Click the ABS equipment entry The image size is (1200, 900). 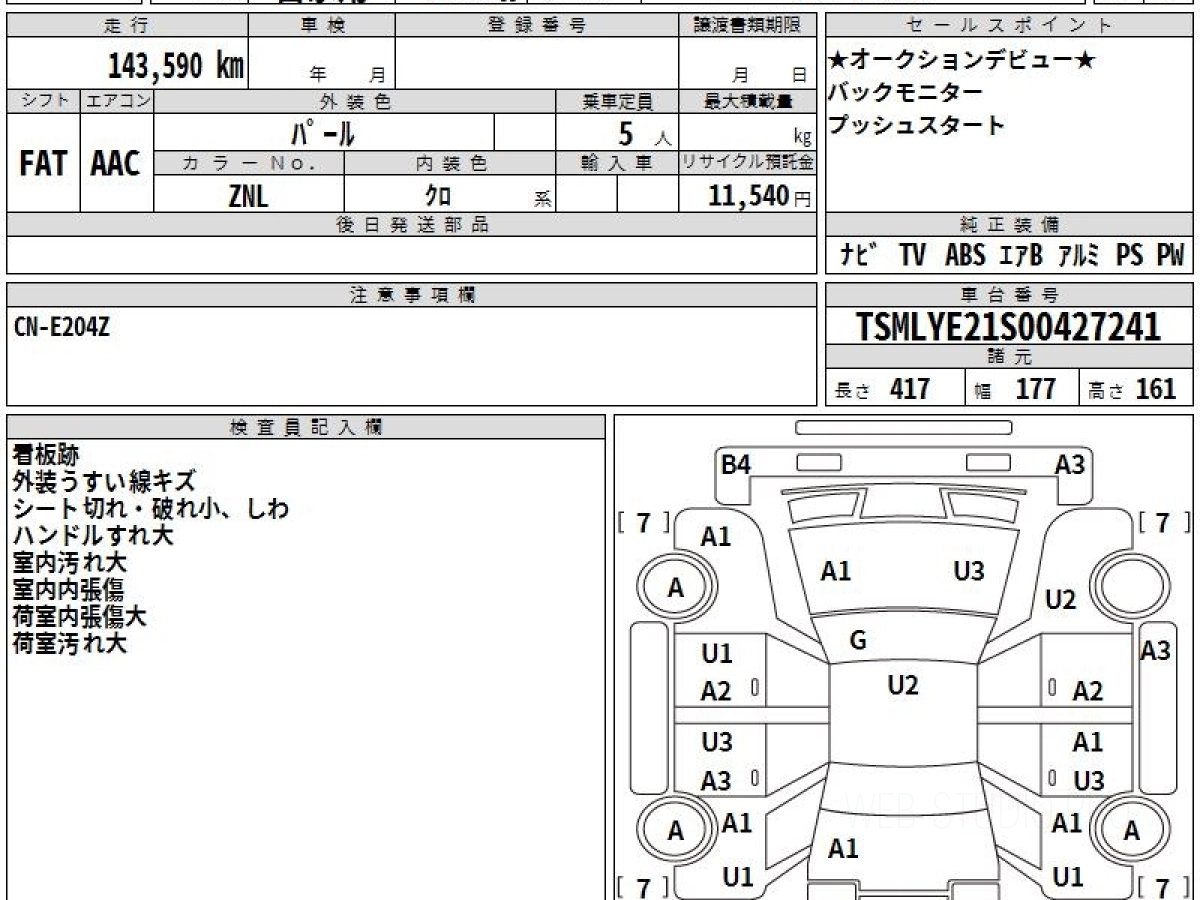[x=965, y=255]
